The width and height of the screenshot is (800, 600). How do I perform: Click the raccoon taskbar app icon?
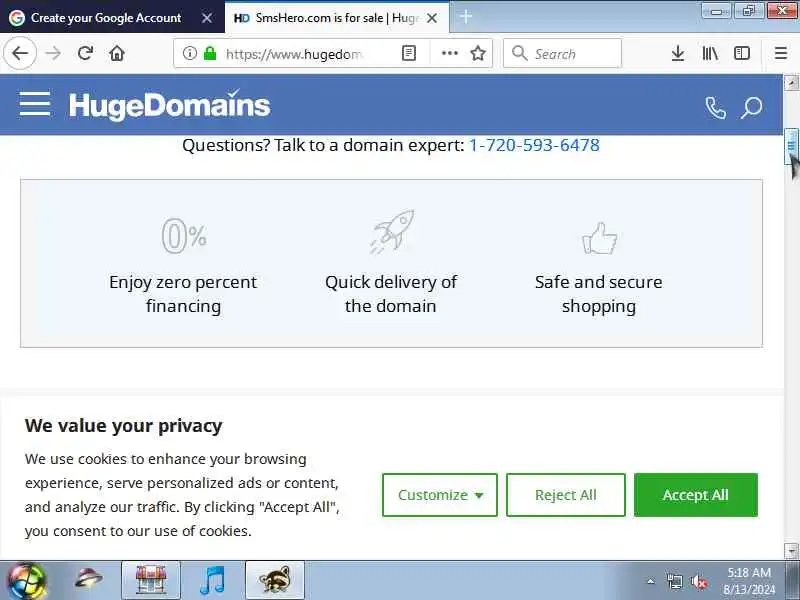pos(275,581)
